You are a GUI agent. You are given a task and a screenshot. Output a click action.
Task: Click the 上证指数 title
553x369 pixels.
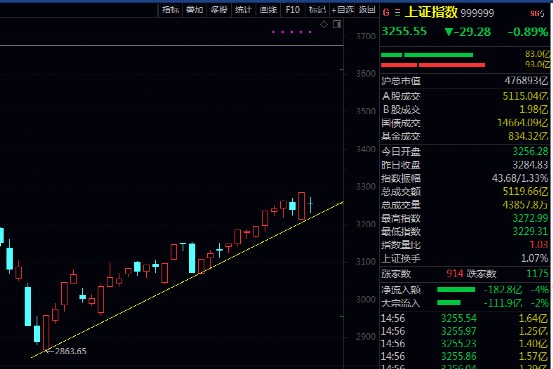coord(431,12)
